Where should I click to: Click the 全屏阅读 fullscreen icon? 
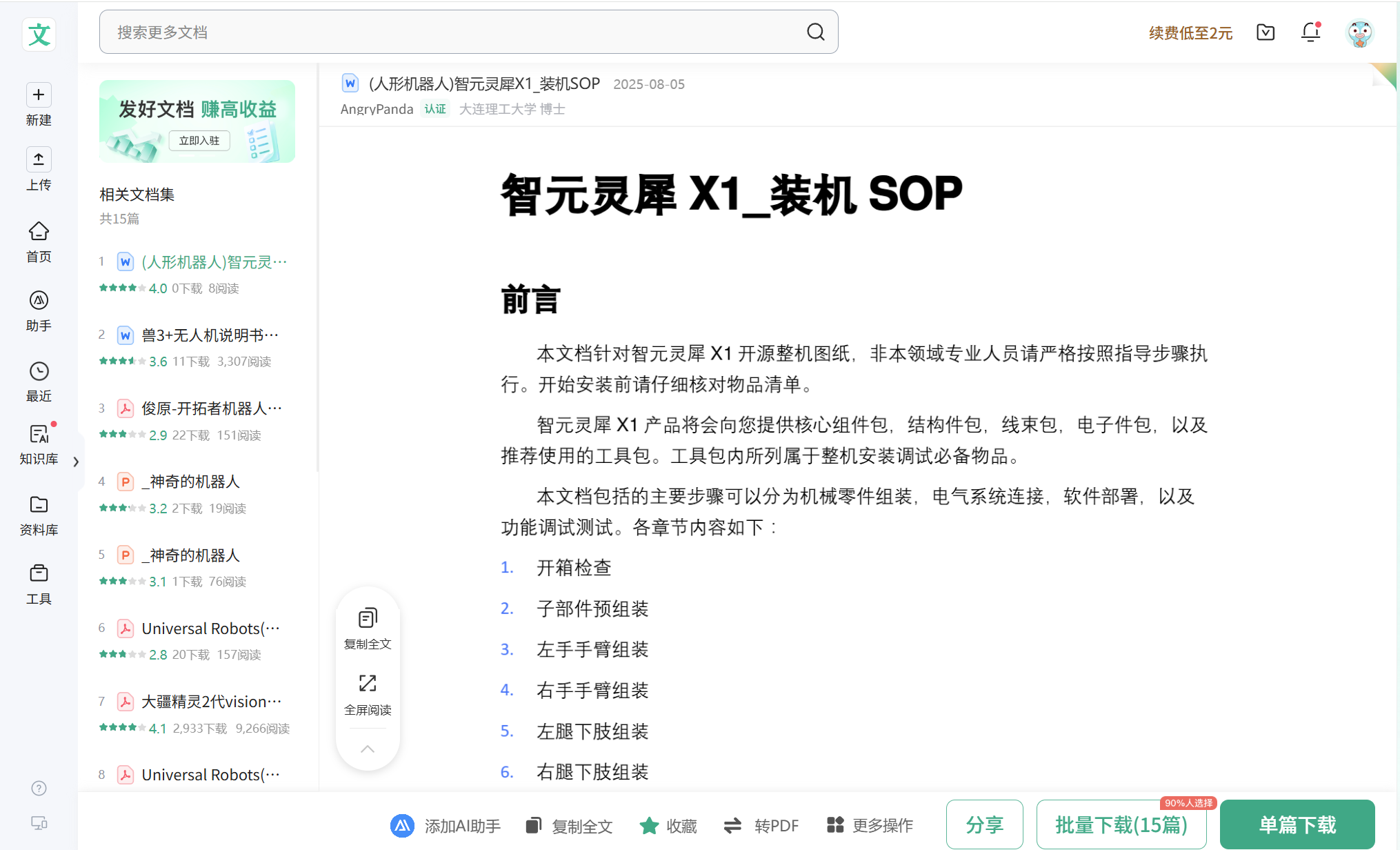[x=368, y=684]
